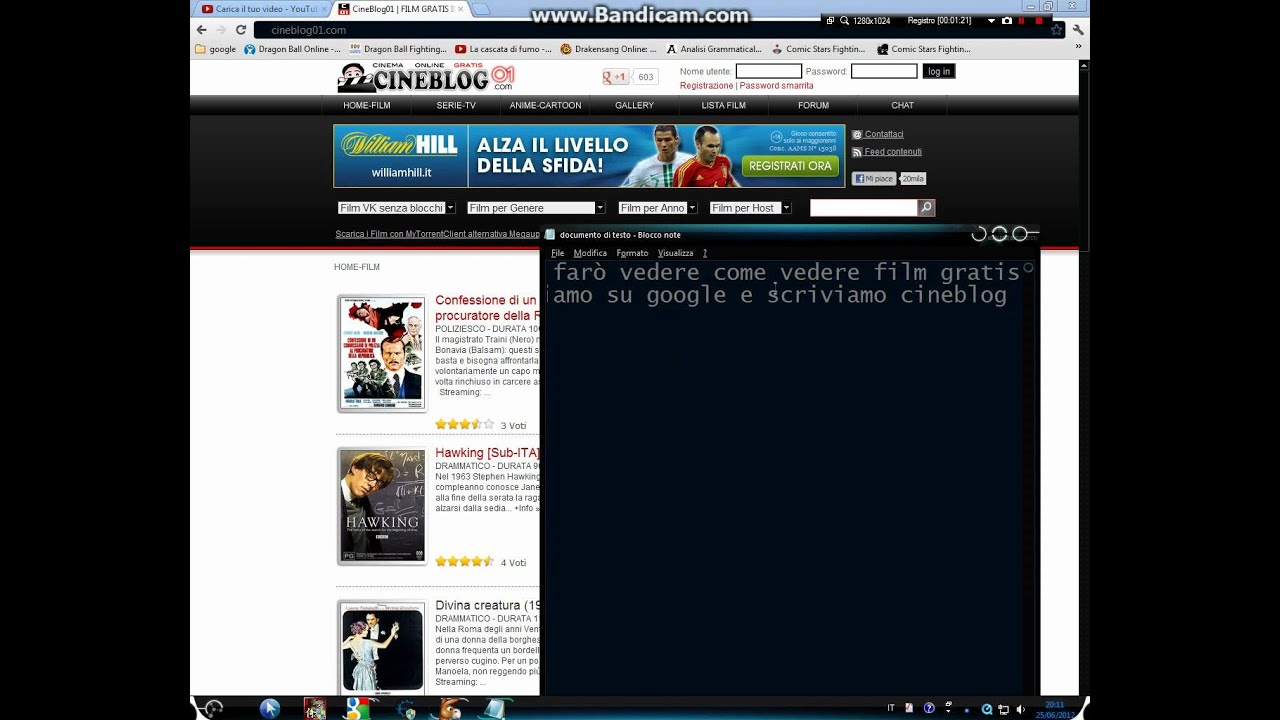Click the magnifier search icon
The image size is (1280, 720).
coord(926,208)
